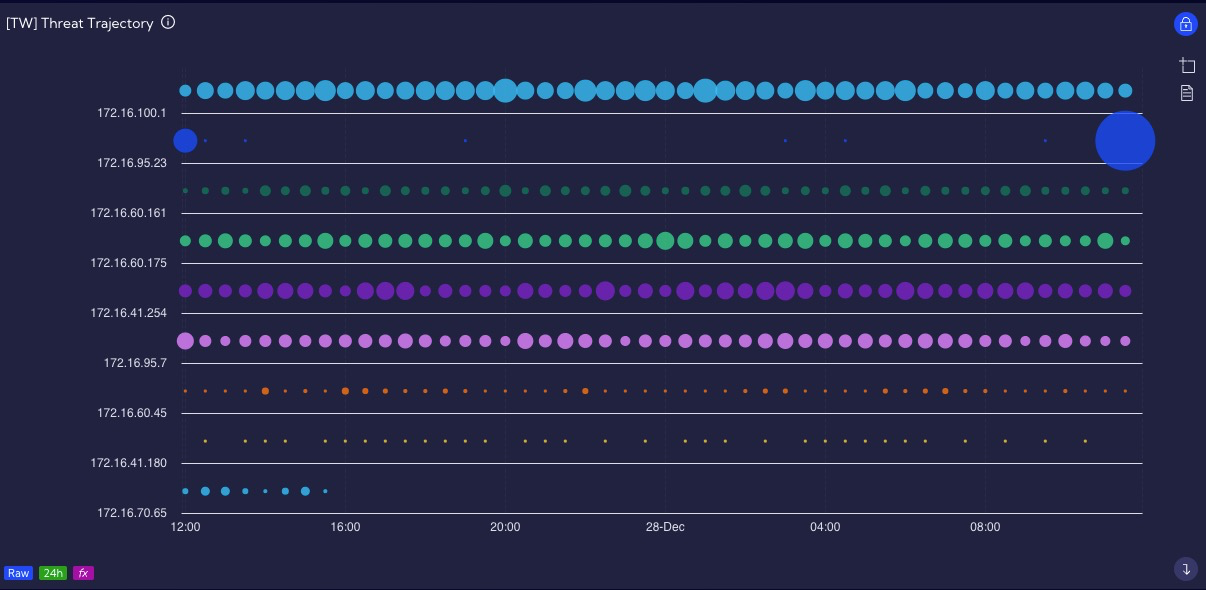Image resolution: width=1206 pixels, height=590 pixels.
Task: Click the 172.16.41.254 axis label
Action: tap(129, 313)
